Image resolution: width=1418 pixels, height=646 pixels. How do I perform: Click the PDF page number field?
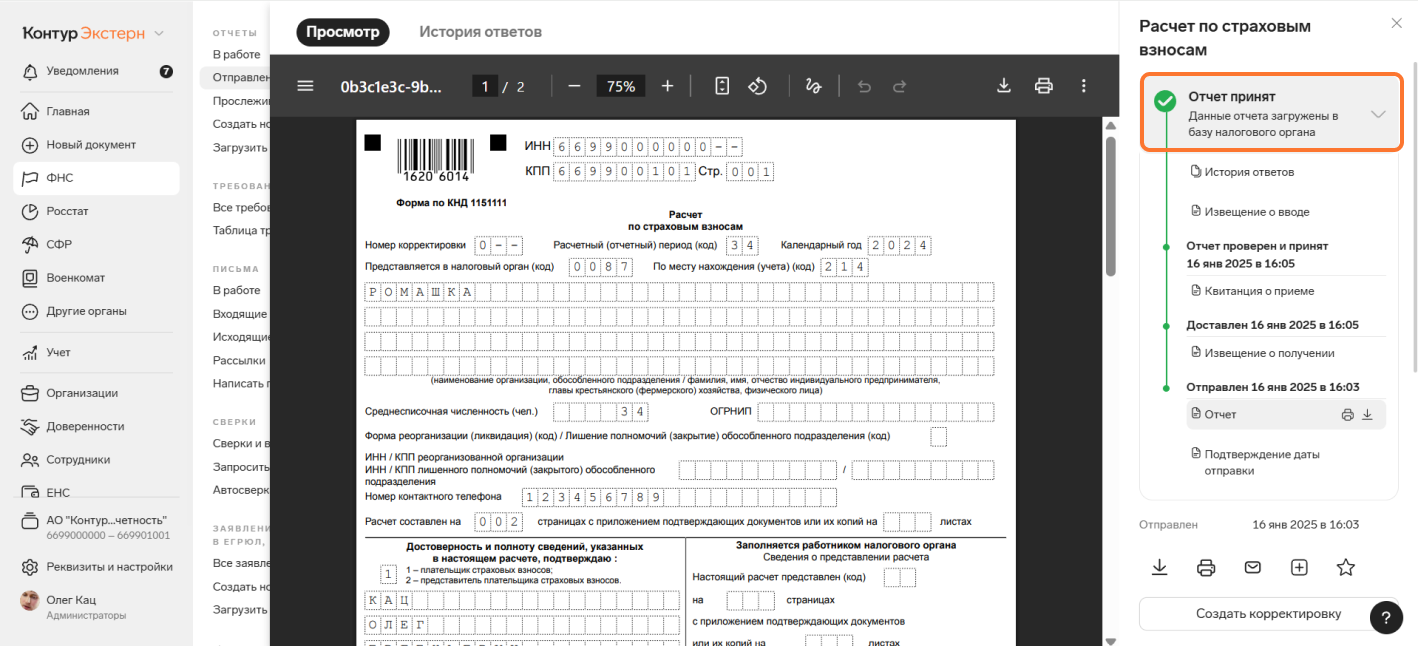485,86
